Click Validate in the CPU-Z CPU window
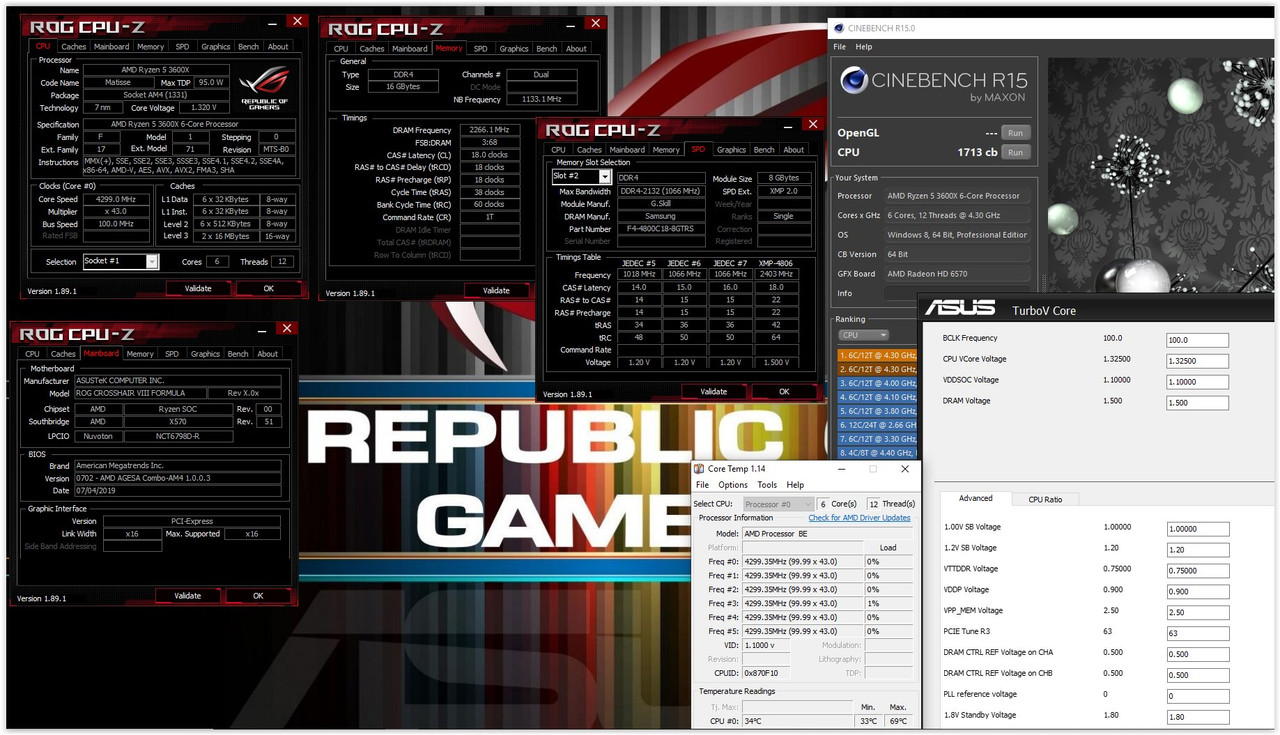This screenshot has height=735, width=1280. click(x=198, y=288)
